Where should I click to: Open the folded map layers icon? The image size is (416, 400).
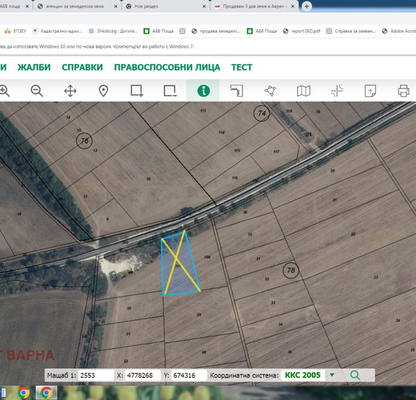click(x=303, y=91)
